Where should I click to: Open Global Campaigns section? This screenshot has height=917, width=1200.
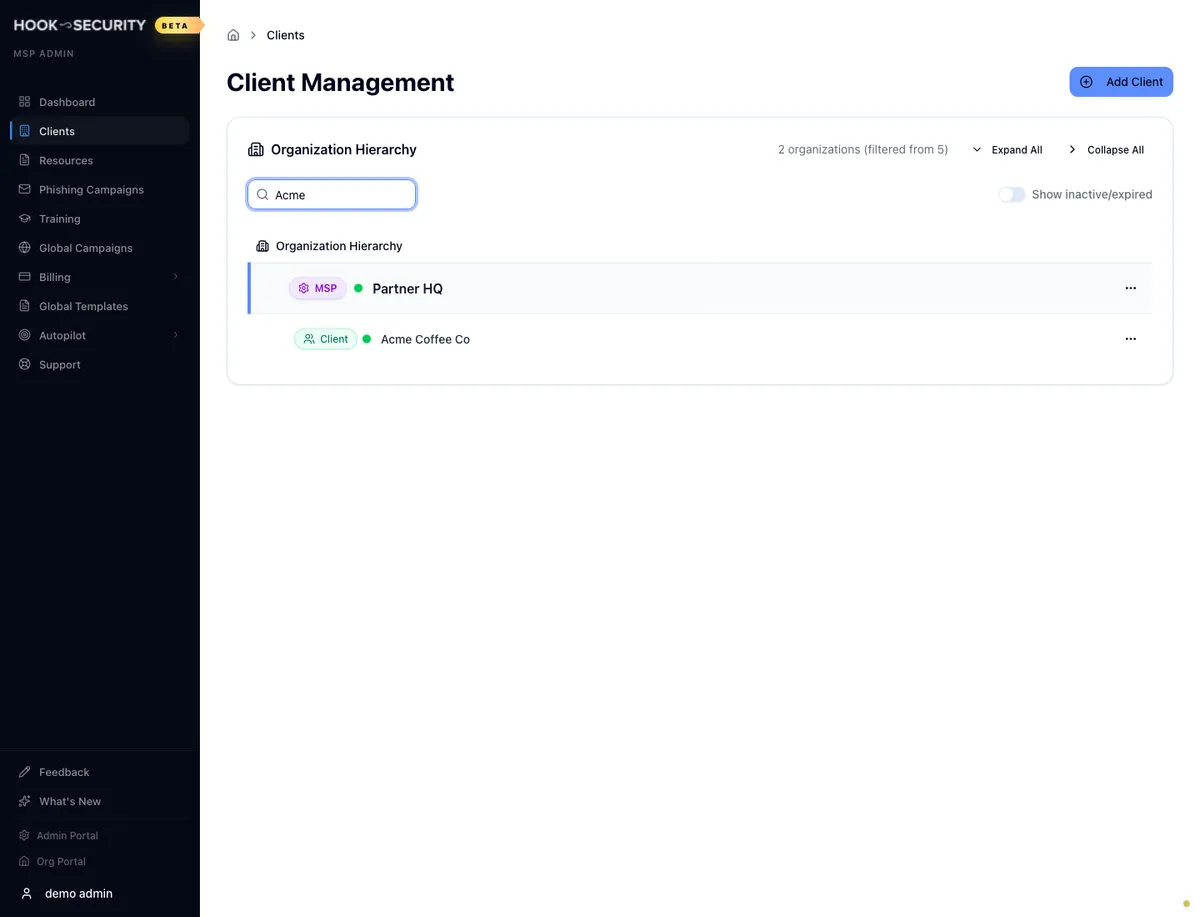100,247
